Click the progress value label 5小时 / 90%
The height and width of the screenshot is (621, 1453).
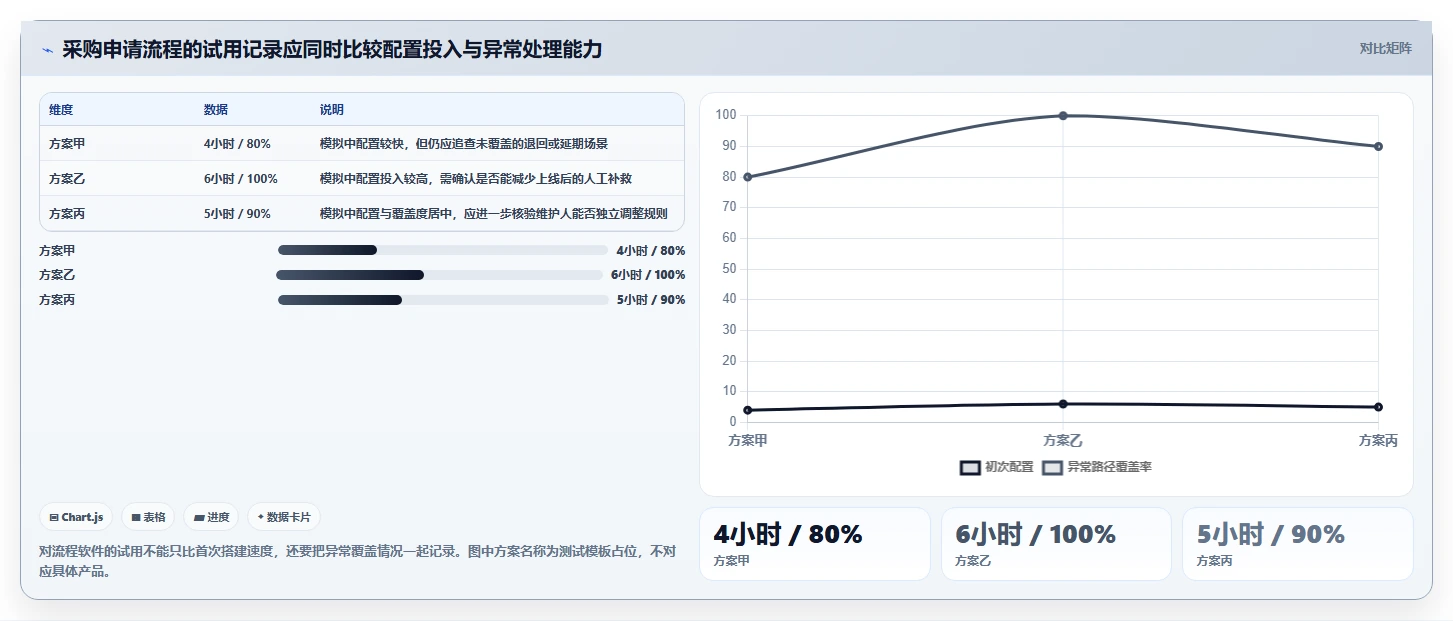coord(651,300)
